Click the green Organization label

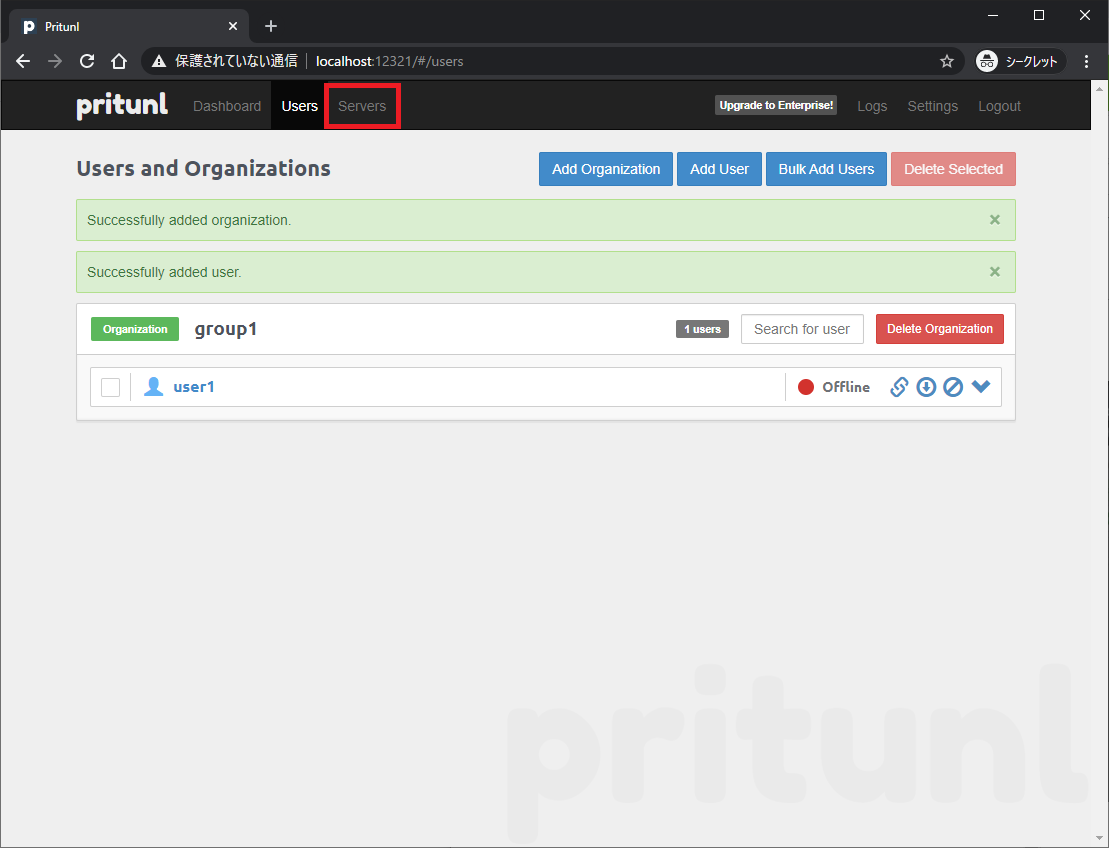135,329
